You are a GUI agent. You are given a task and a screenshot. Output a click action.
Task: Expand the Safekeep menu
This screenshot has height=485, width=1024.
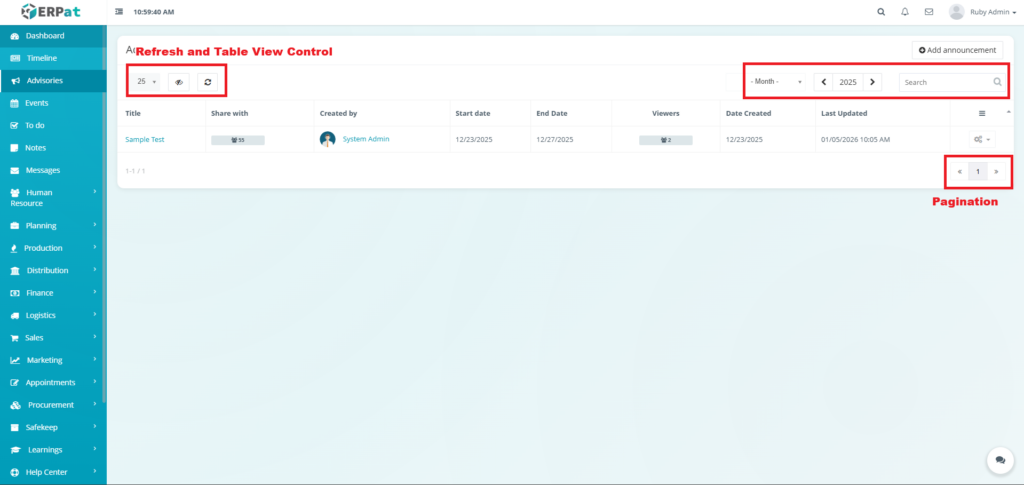(x=53, y=427)
